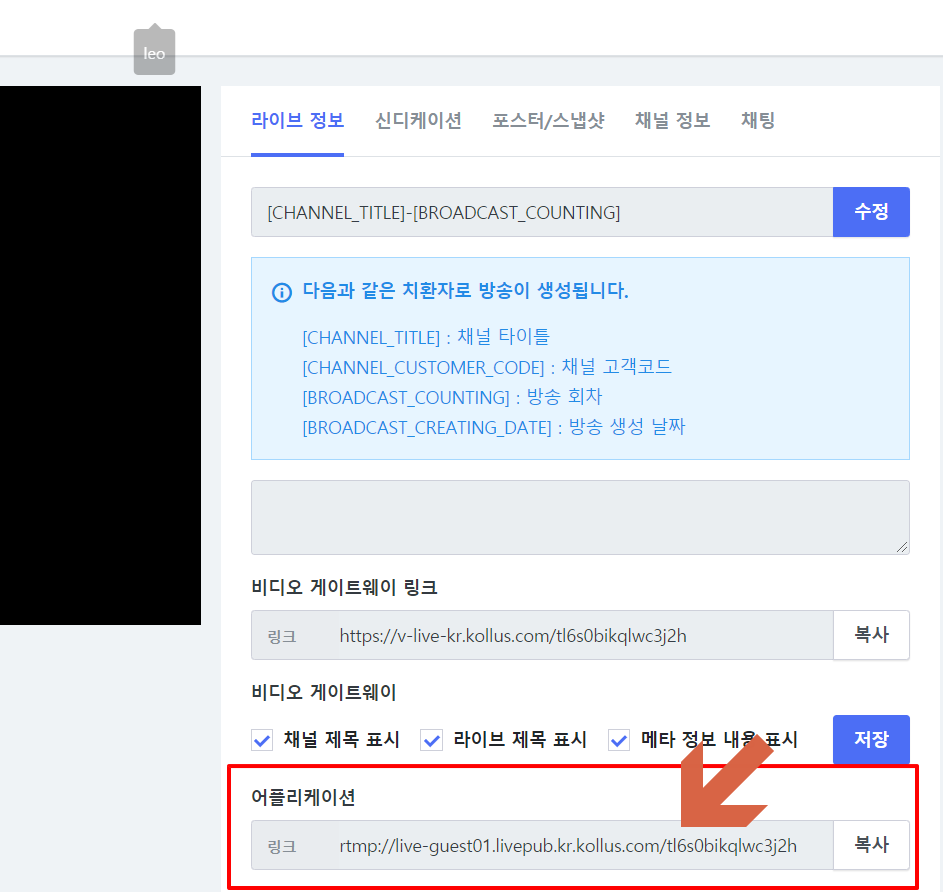This screenshot has height=892, width=943.
Task: Click the empty description text area
Action: pos(579,517)
